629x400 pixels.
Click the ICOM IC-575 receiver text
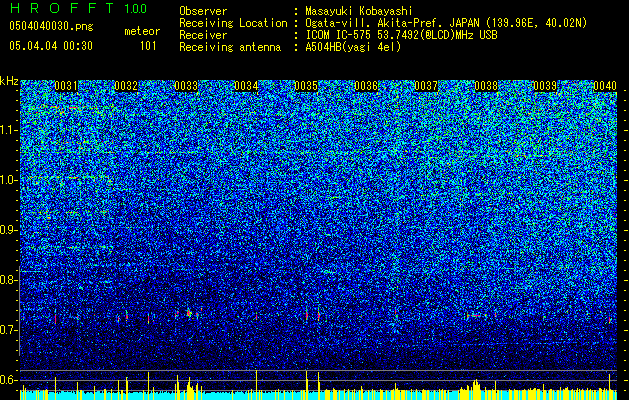pyautogui.click(x=401, y=35)
